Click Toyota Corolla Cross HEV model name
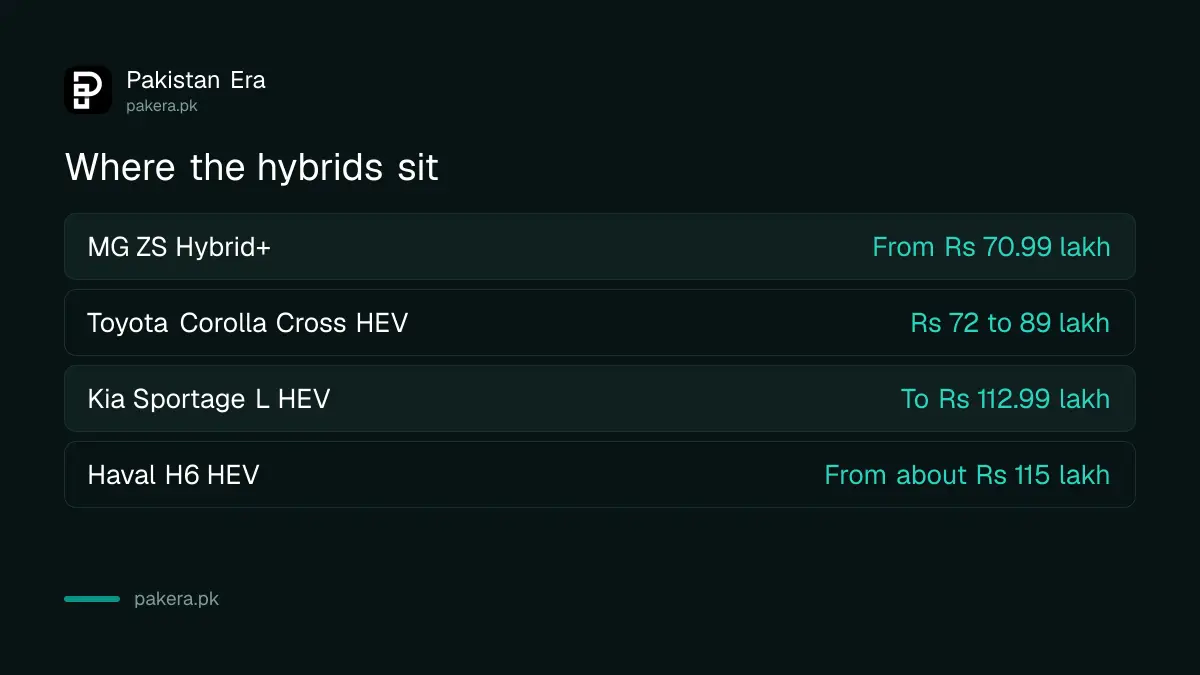Image resolution: width=1200 pixels, height=675 pixels. pyautogui.click(x=248, y=323)
